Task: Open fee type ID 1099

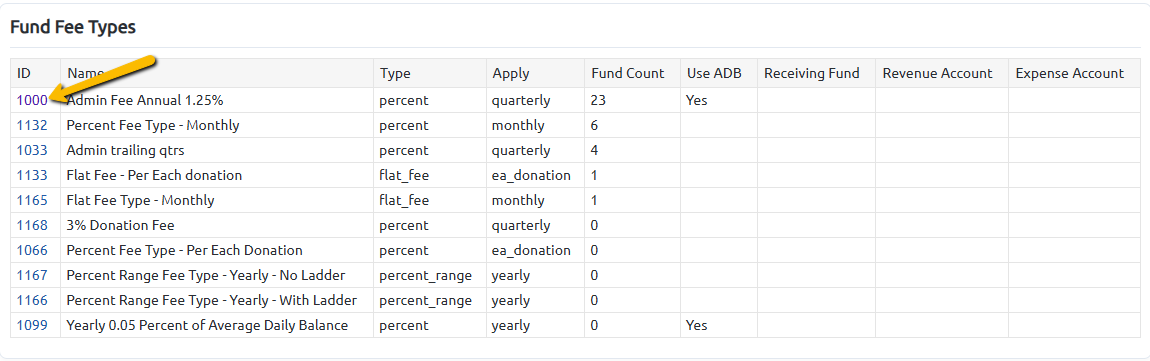Action: click(x=32, y=325)
